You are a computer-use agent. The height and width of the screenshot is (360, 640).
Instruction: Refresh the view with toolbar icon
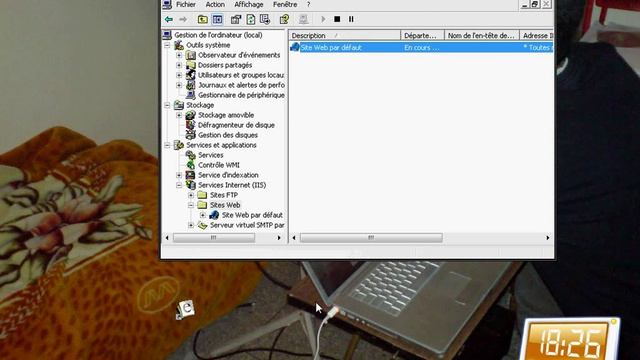pyautogui.click(x=251, y=19)
